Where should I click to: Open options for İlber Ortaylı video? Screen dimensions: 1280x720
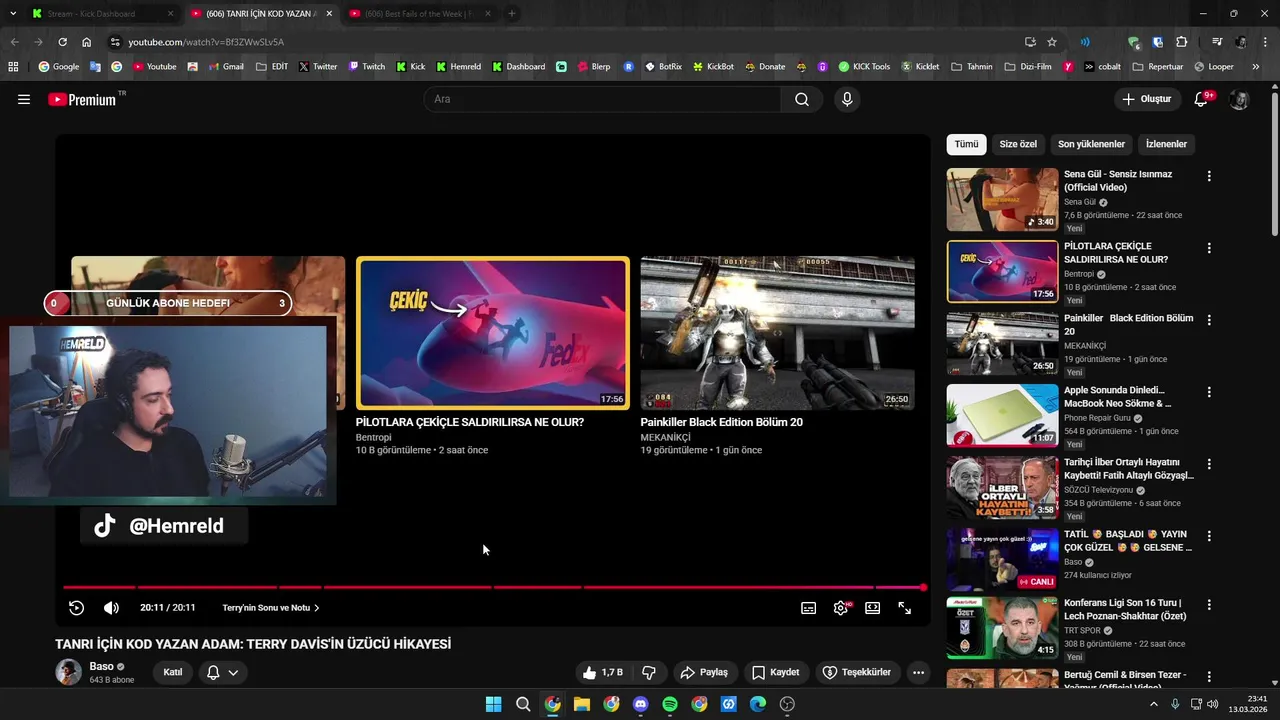point(1209,464)
